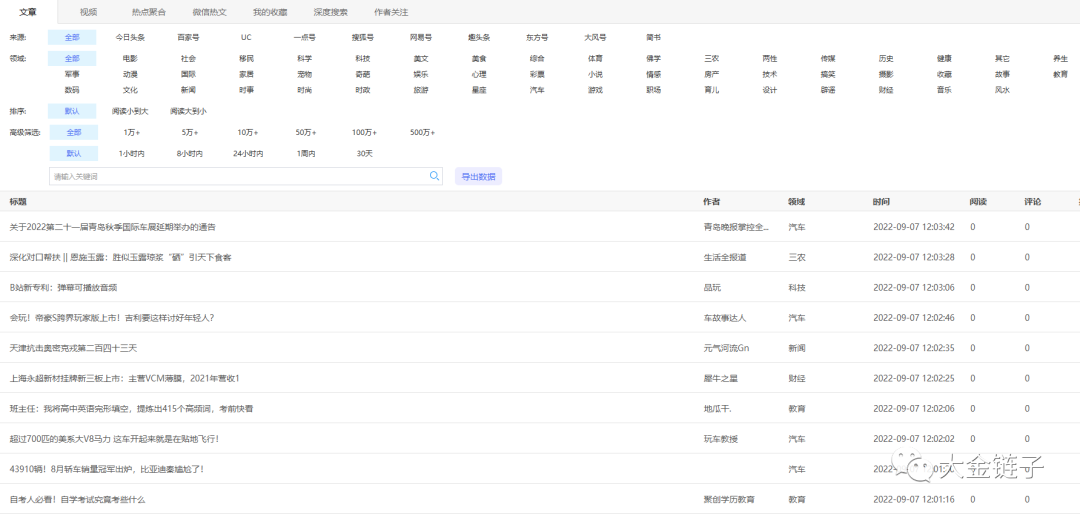
Task: Sort by 阅读小到大
Action: (x=130, y=111)
